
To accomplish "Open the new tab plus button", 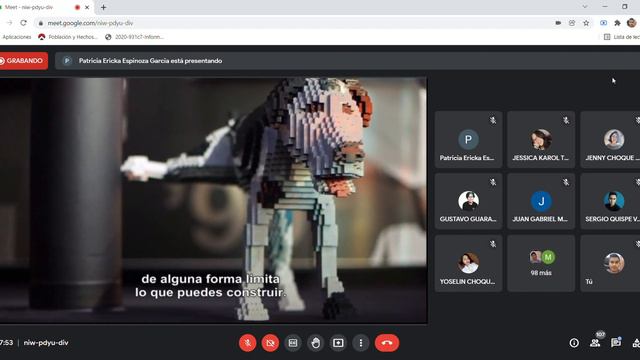I will click(103, 7).
